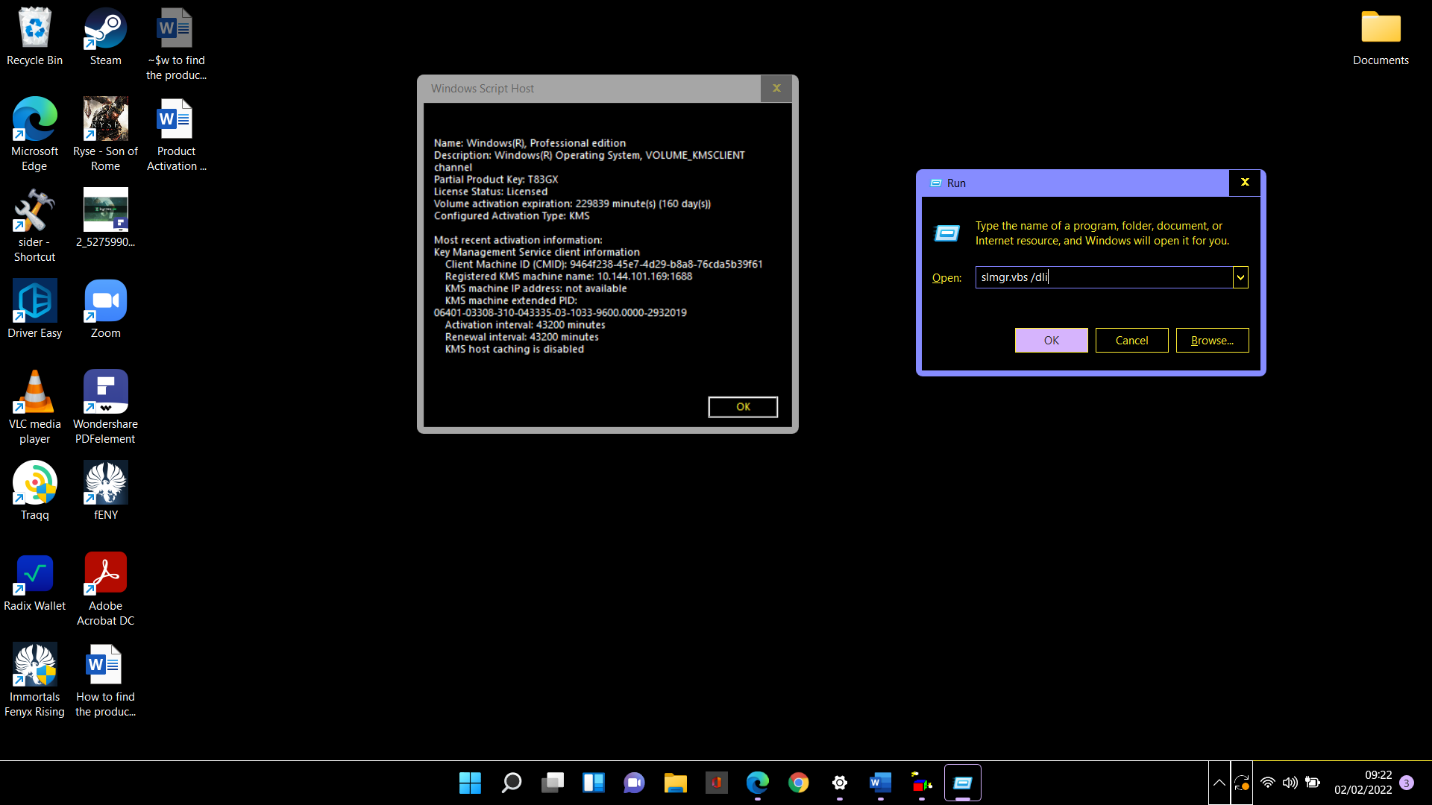Launch Steam from the desktop
1432x805 pixels.
tap(105, 27)
